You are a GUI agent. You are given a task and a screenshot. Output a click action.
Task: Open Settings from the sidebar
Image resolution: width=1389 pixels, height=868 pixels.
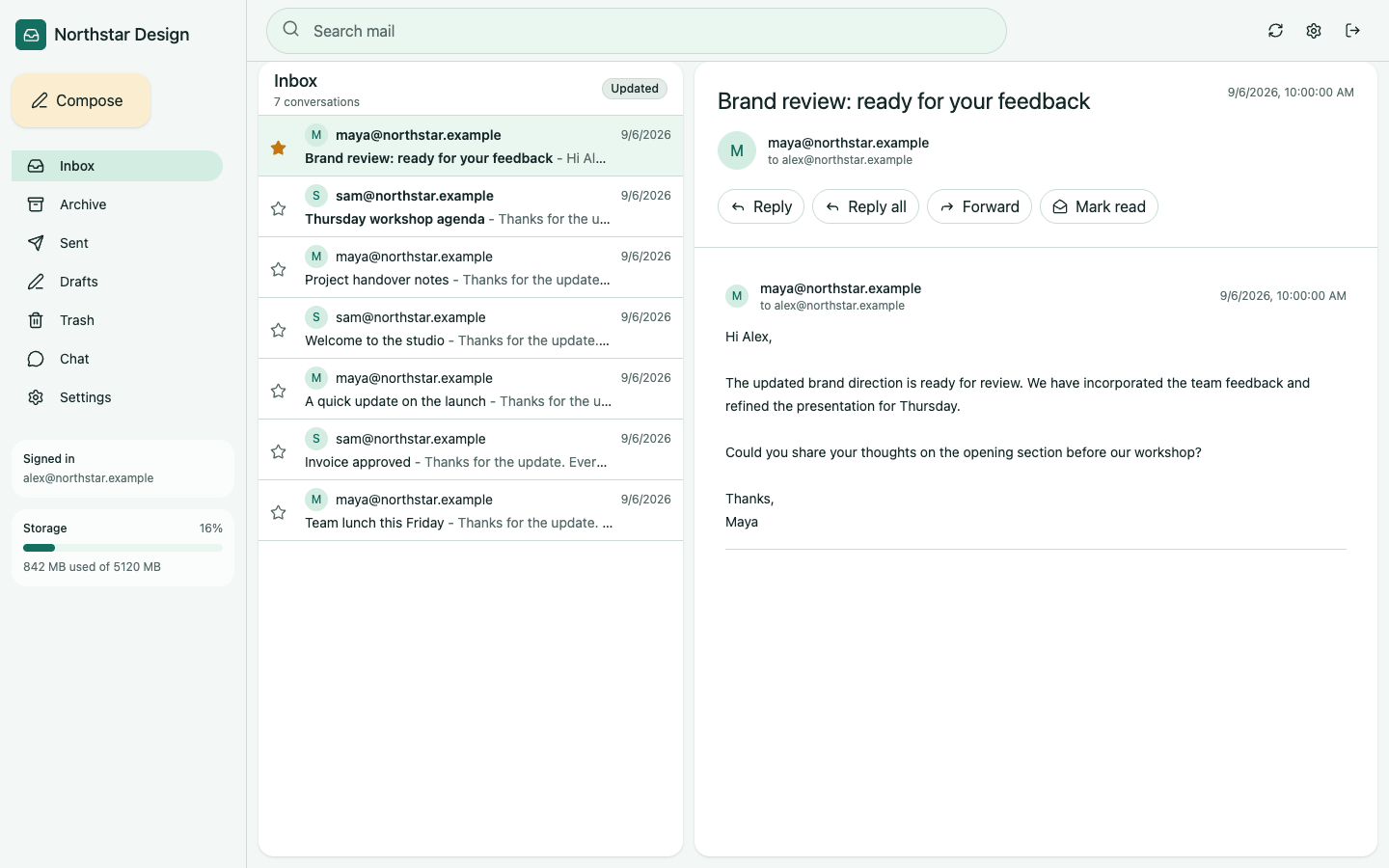pyautogui.click(x=117, y=397)
